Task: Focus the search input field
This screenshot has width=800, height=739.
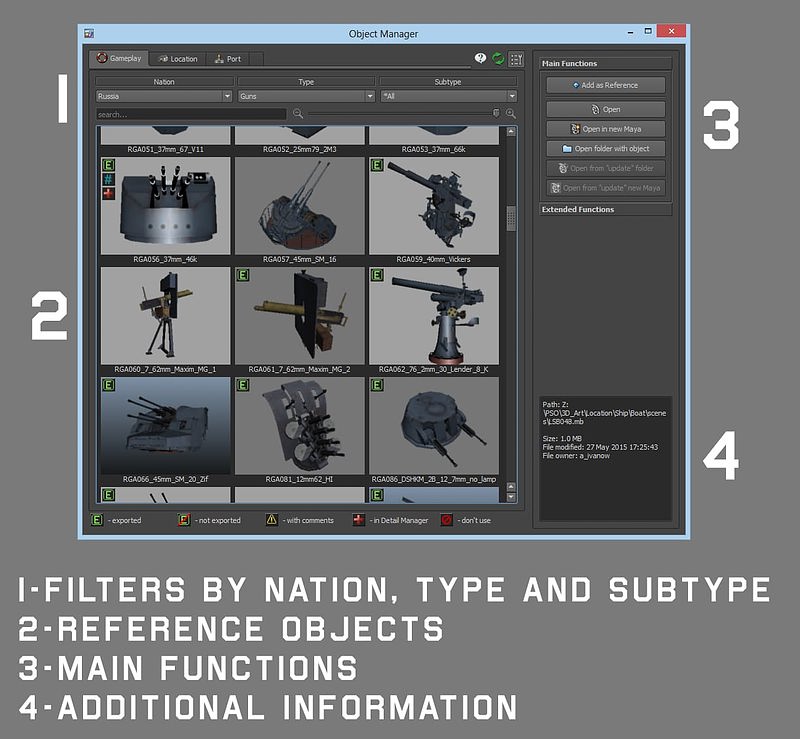Action: [x=191, y=114]
